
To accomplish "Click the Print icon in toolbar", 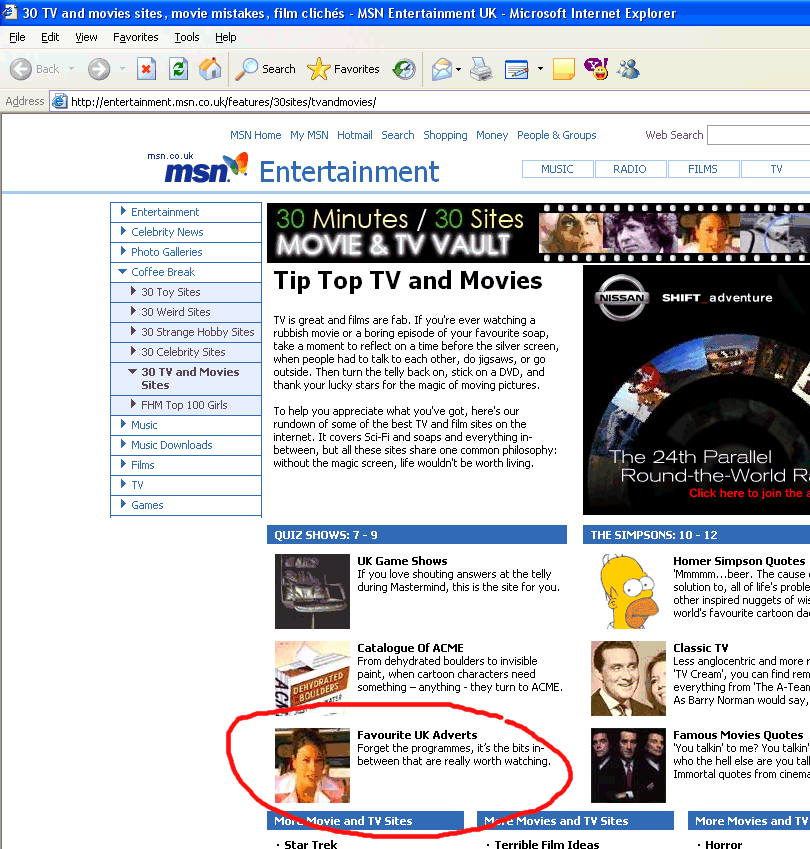I will point(481,69).
